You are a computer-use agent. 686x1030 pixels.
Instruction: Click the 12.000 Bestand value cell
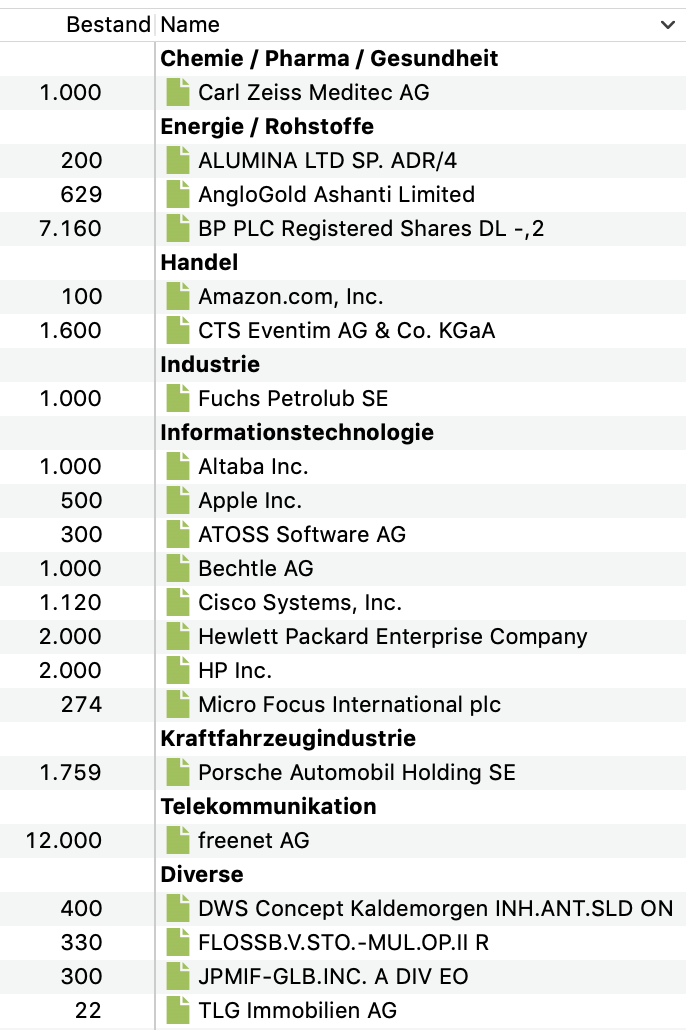(x=64, y=841)
